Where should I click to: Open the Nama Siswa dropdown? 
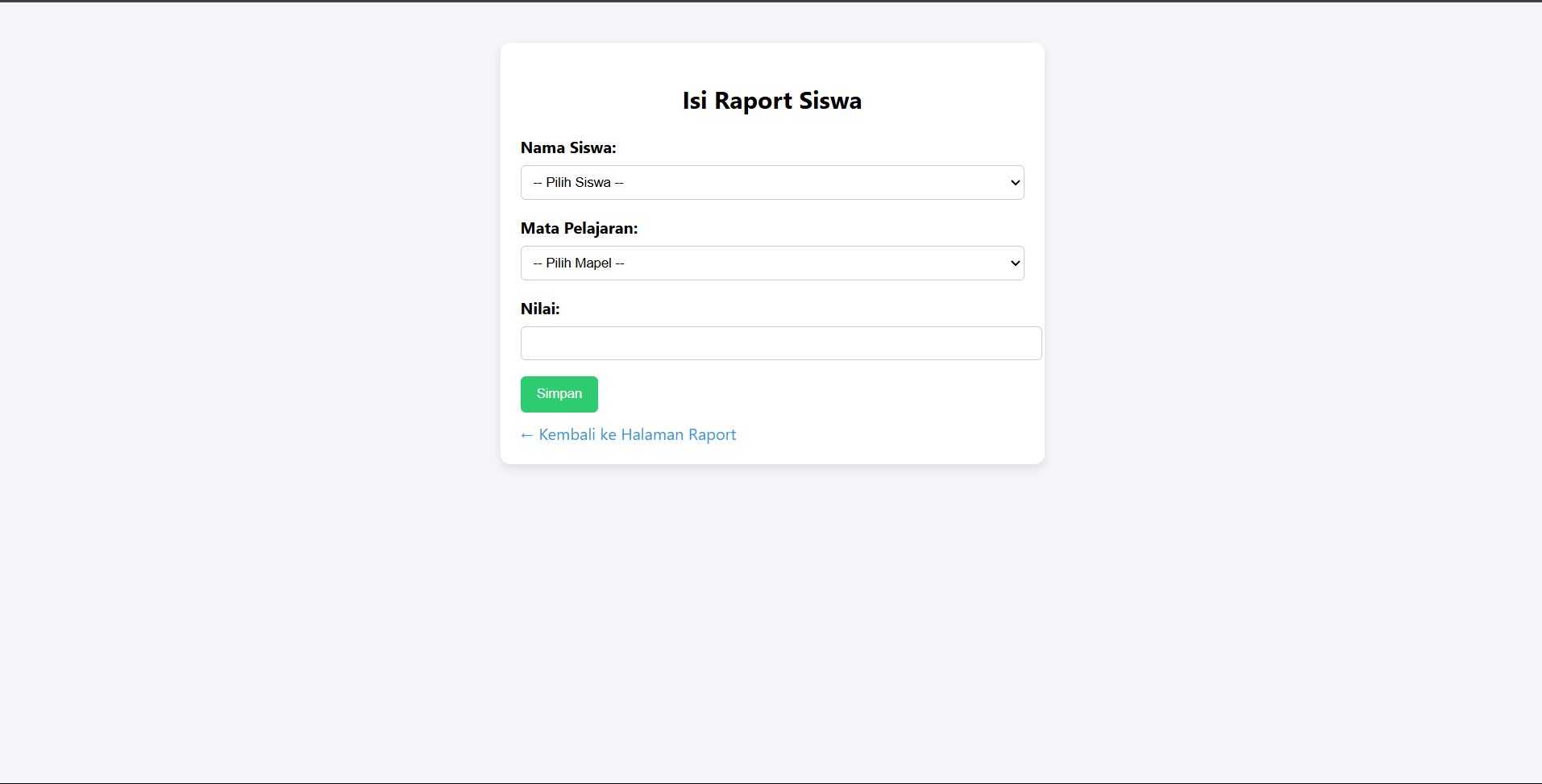(x=771, y=183)
